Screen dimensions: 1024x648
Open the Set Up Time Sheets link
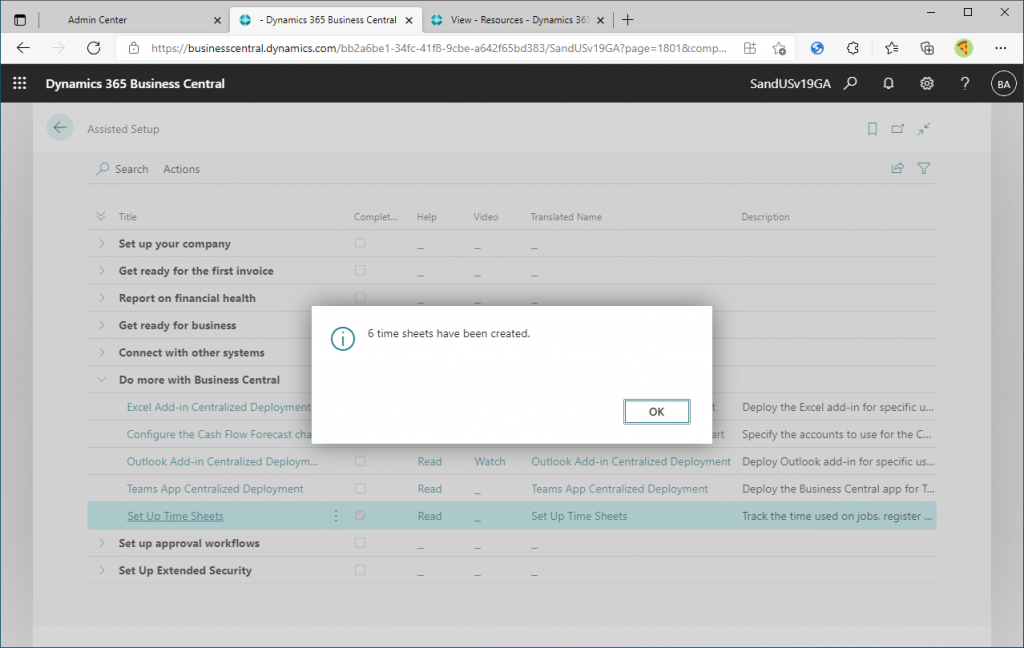point(175,516)
